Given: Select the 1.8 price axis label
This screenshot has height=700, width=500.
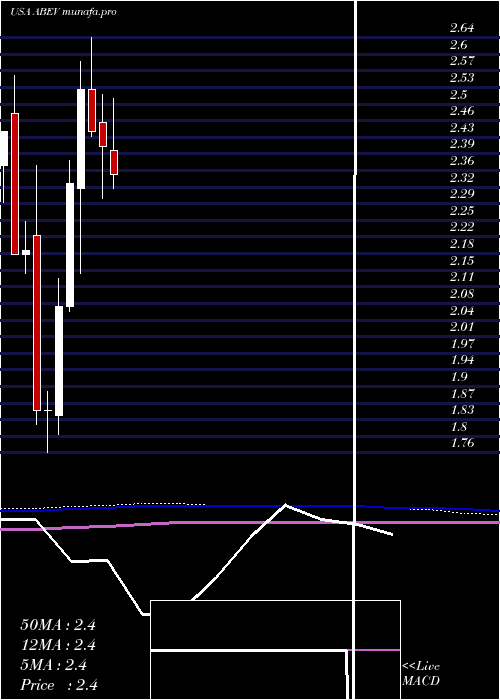Looking at the screenshot, I should click(x=458, y=427).
